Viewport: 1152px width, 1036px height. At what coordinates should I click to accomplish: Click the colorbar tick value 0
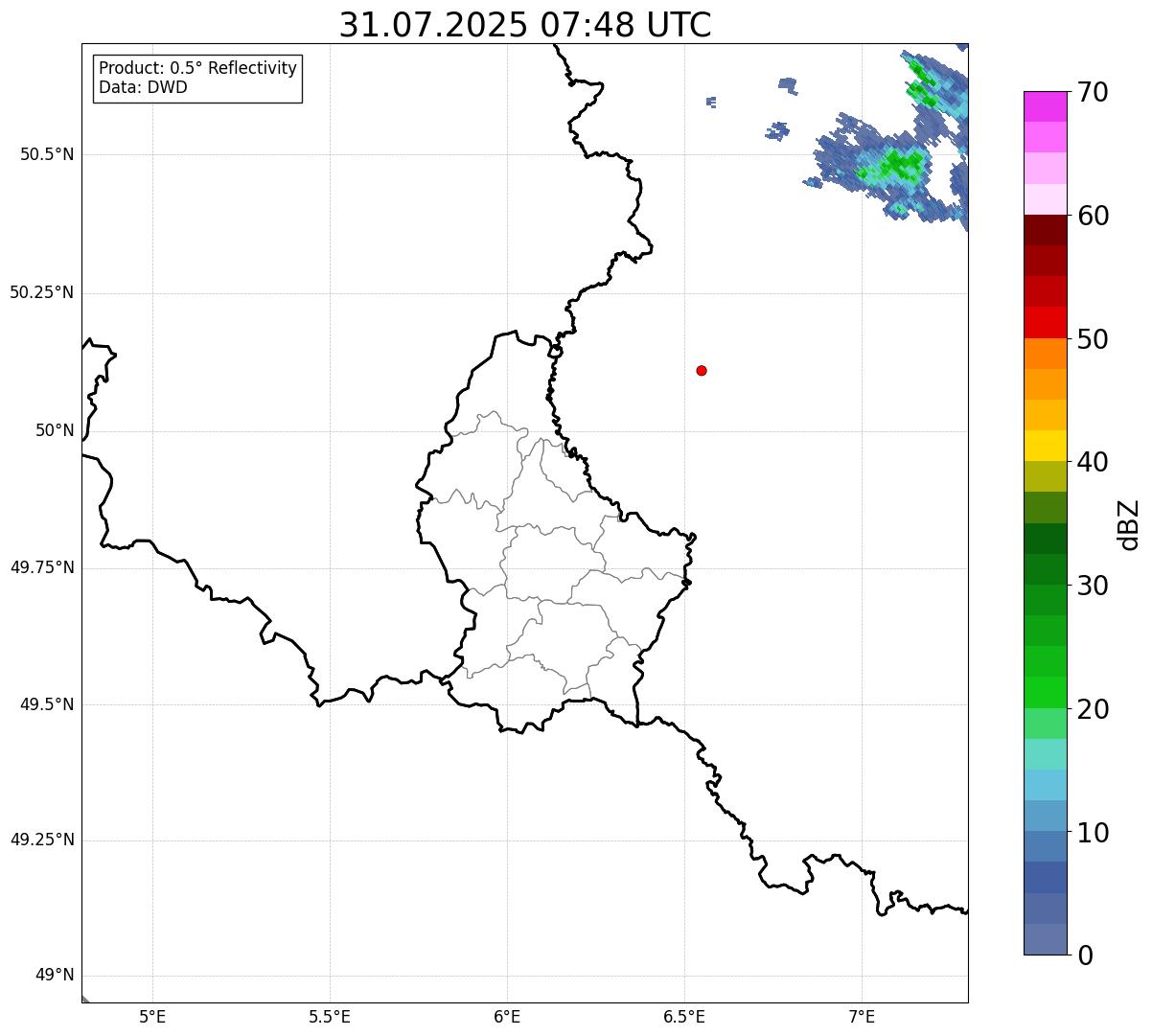point(1085,955)
